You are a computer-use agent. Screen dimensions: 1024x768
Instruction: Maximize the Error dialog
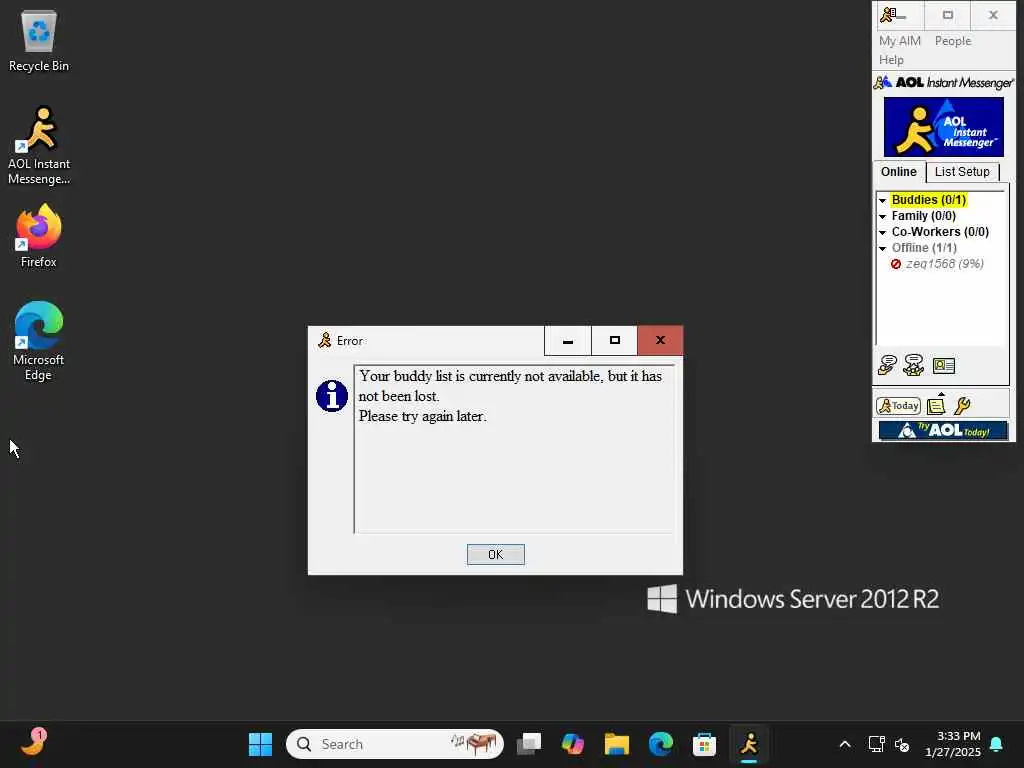[x=615, y=340]
